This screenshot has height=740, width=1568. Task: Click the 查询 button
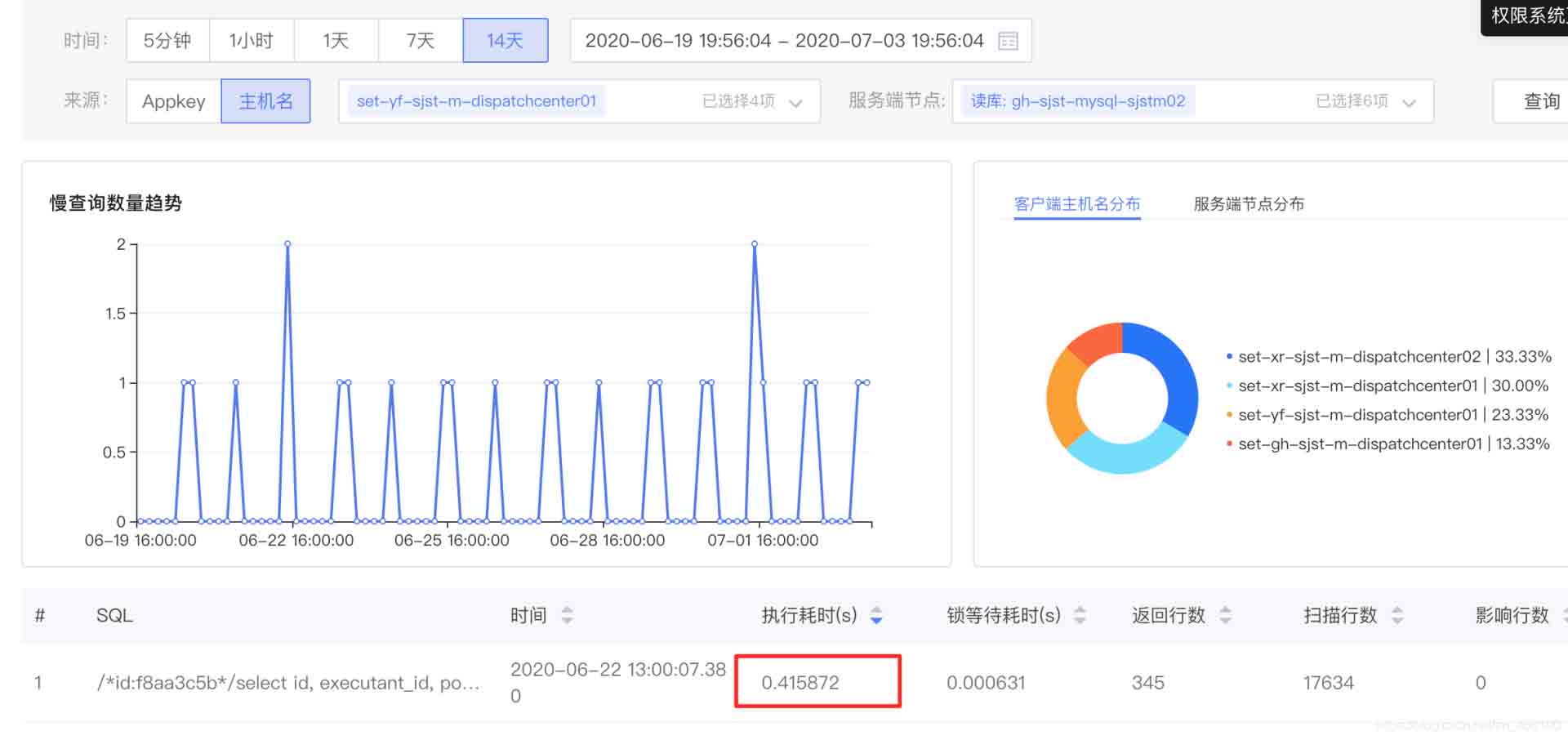pos(1540,101)
